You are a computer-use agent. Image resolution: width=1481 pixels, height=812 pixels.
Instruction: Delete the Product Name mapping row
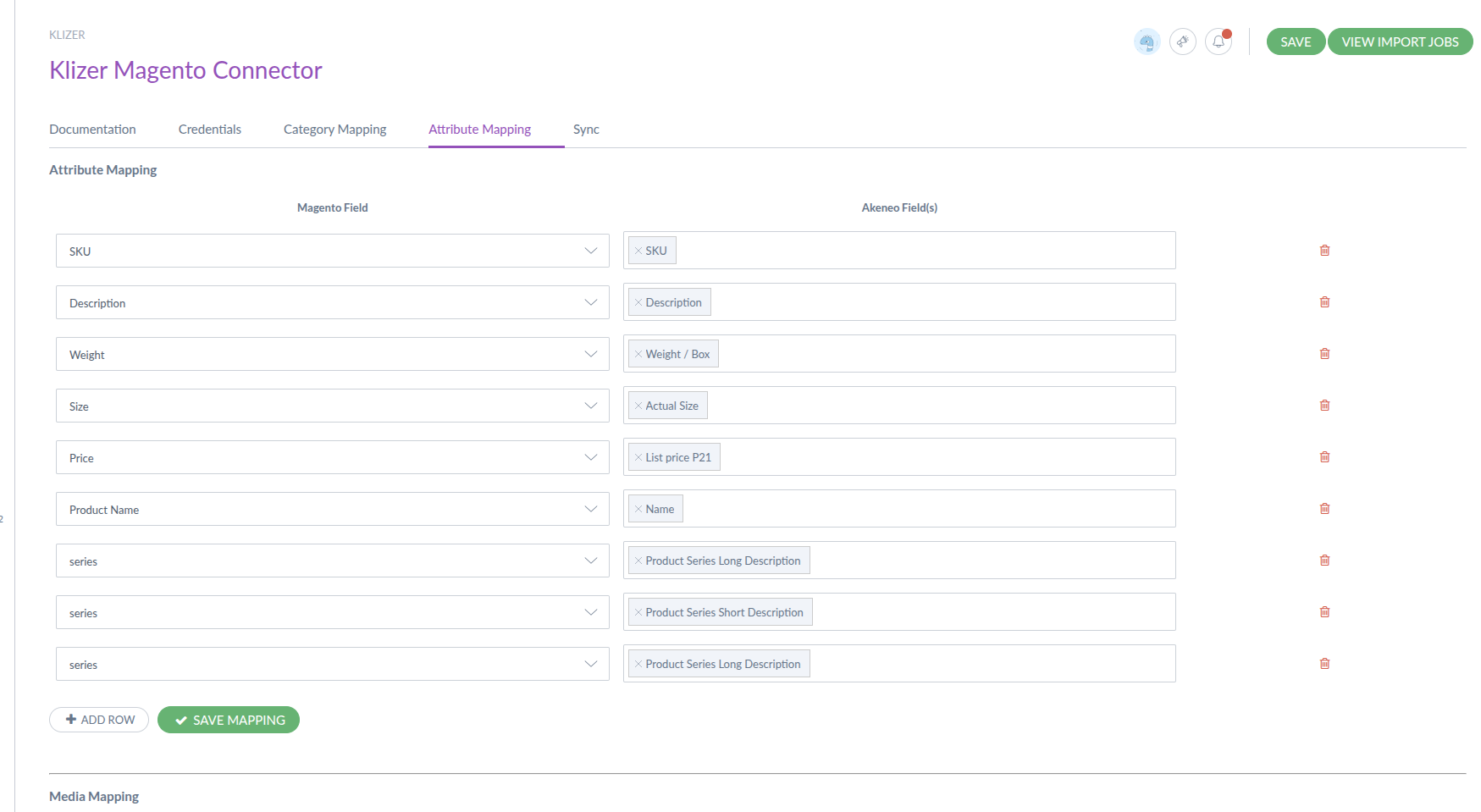(x=1324, y=509)
